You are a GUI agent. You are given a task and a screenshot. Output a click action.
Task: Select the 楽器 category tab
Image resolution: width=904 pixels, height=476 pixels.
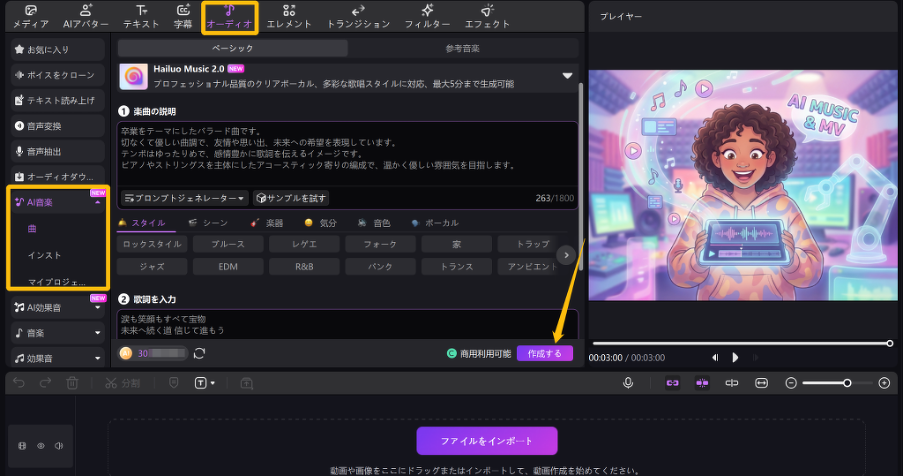click(x=266, y=223)
